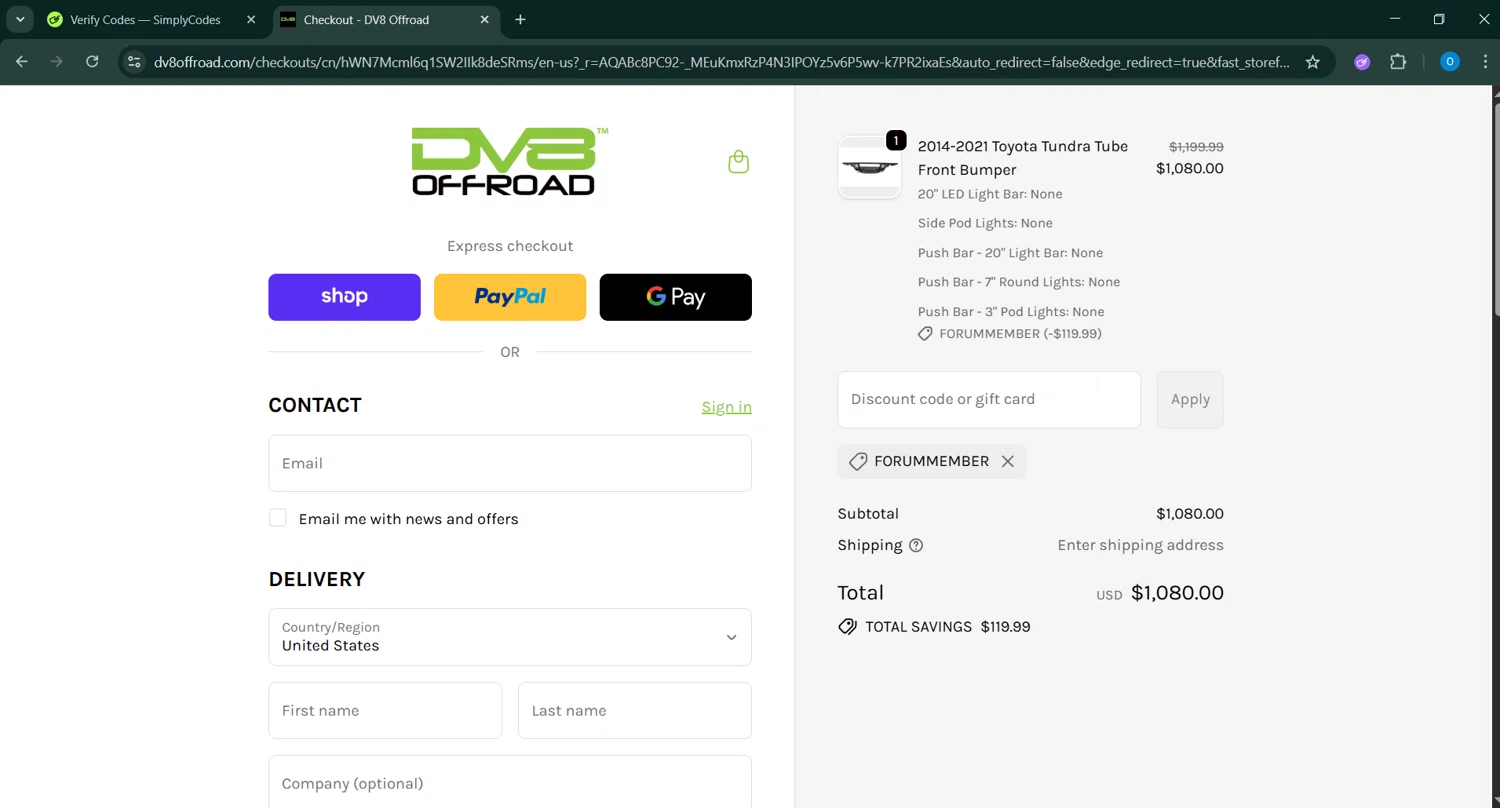1500x808 pixels.
Task: Click the Push Bar - 20" Light Bar text
Action: point(1010,253)
